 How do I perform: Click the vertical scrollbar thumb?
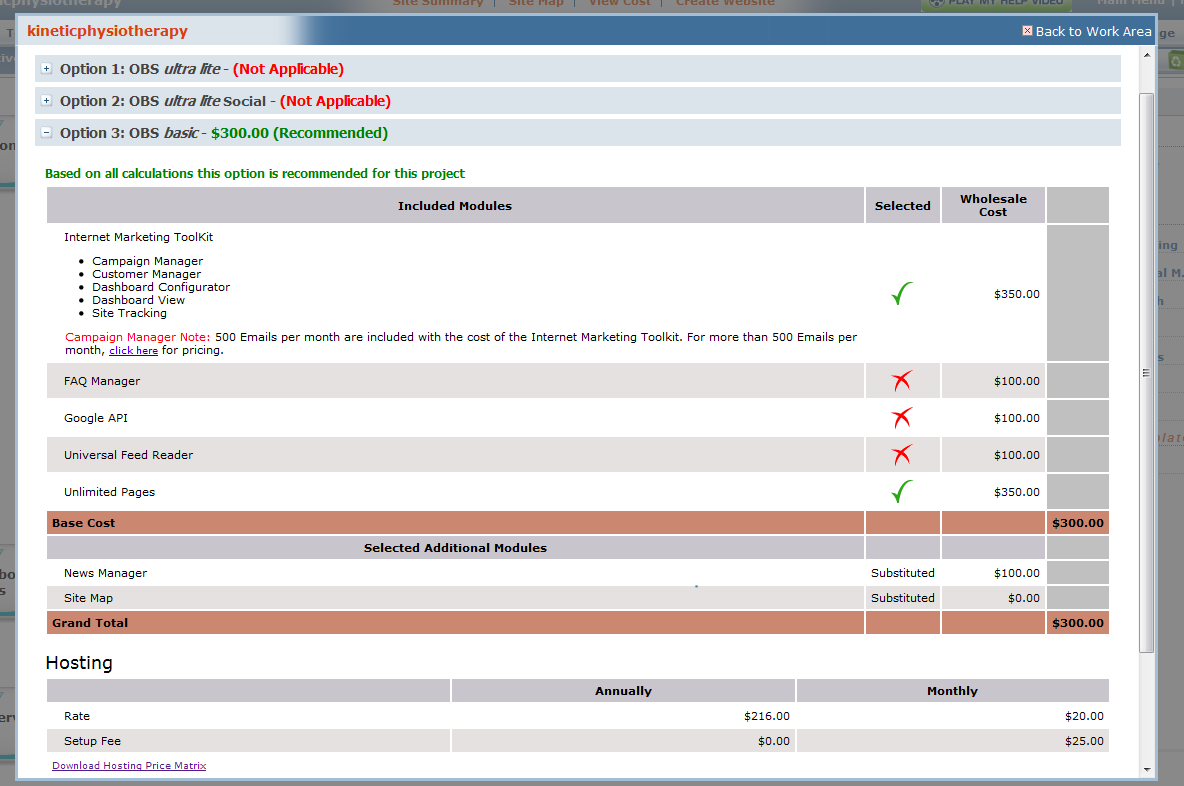tap(1146, 373)
